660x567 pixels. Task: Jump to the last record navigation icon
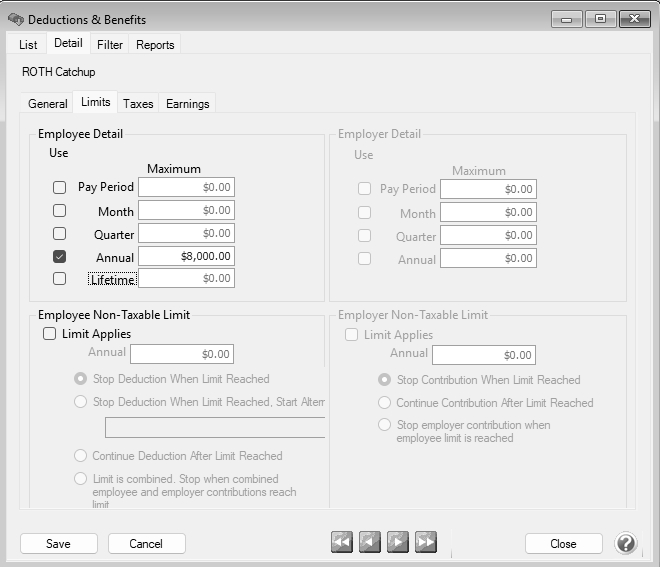pos(426,542)
